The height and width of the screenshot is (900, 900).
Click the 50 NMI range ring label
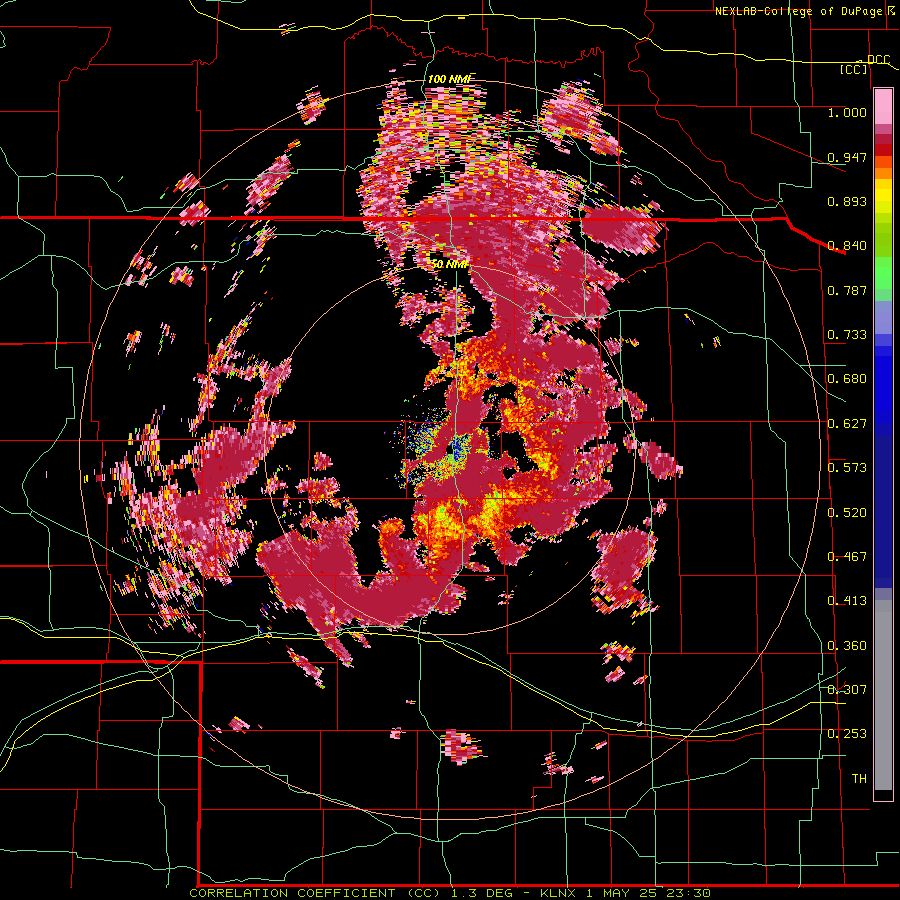[x=449, y=265]
